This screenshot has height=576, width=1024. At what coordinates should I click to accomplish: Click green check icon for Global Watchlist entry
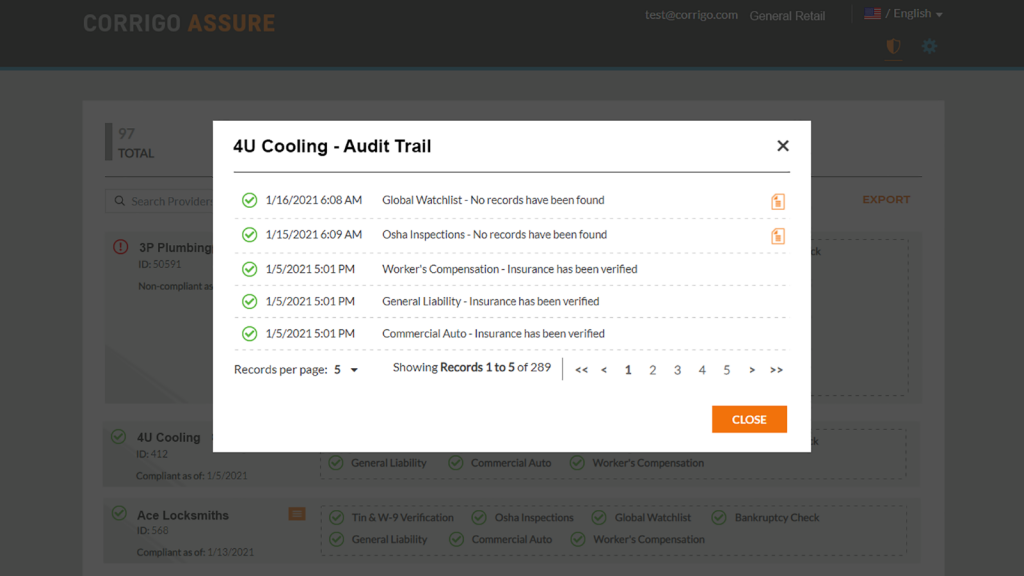tap(249, 200)
